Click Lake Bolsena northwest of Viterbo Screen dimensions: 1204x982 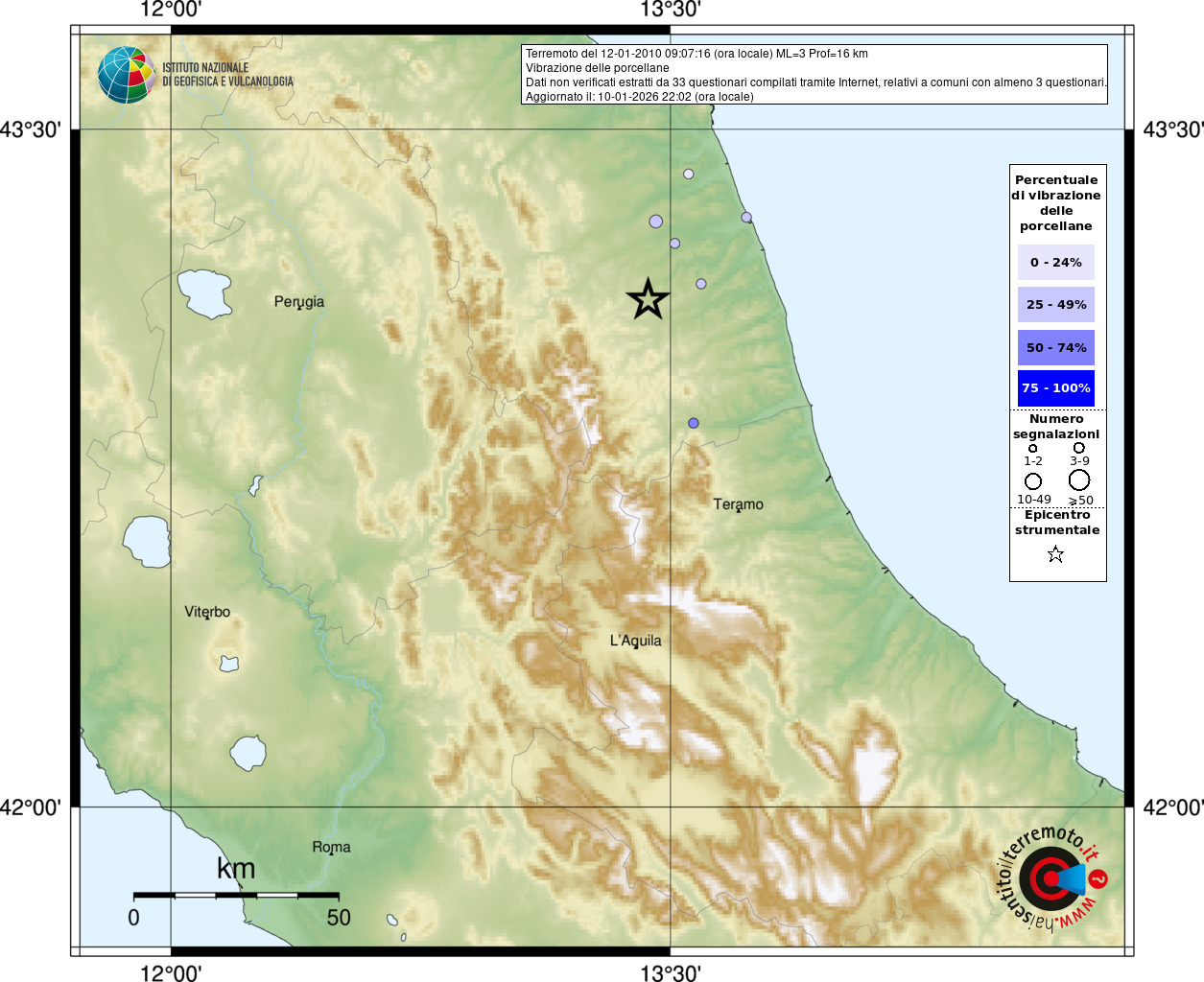point(148,542)
